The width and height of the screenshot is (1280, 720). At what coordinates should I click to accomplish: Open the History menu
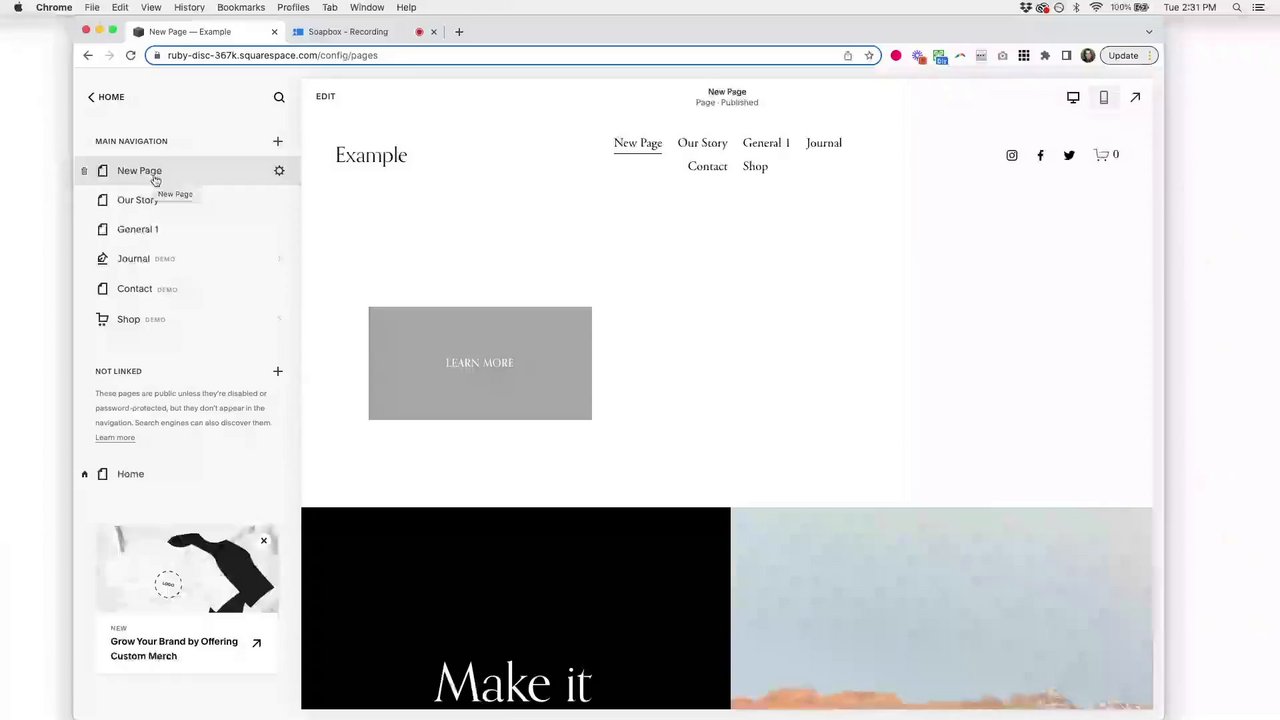pyautogui.click(x=189, y=7)
